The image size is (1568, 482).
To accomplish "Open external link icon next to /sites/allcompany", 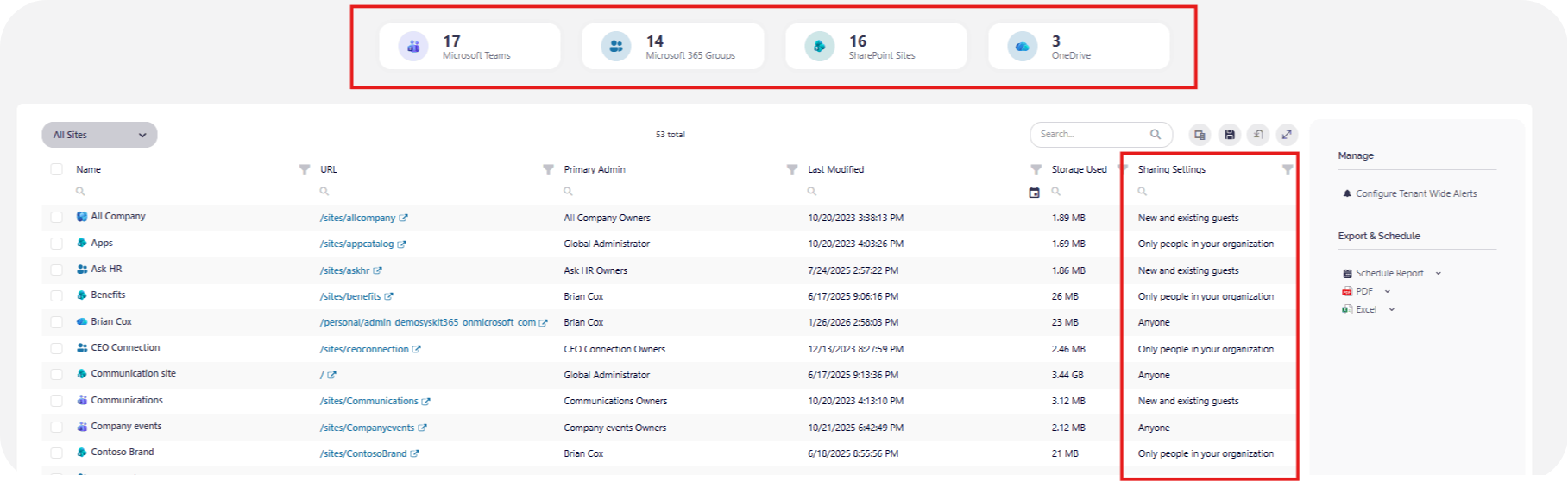I will [404, 219].
